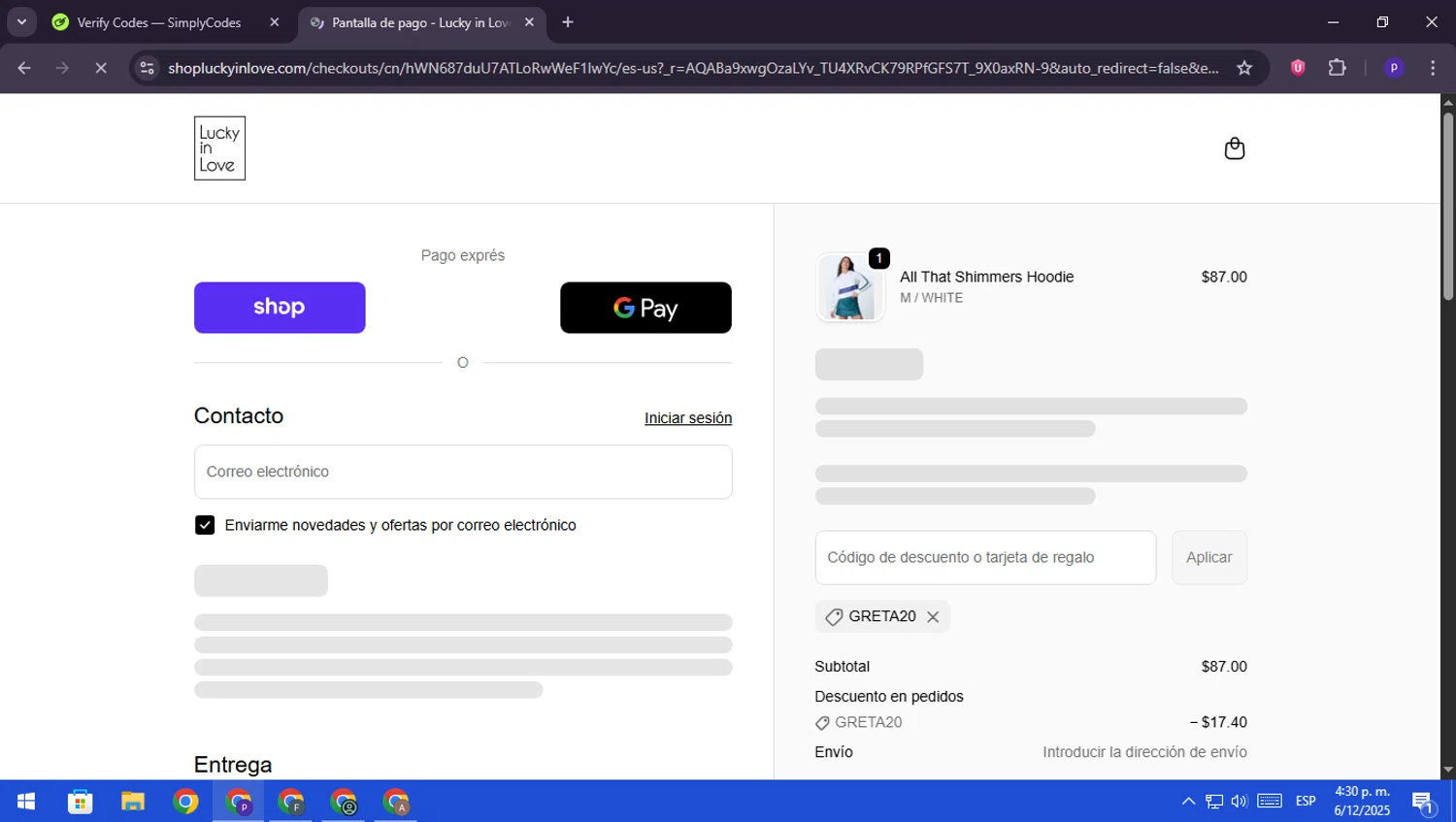Click the All That Shimmers Hoodie title

[986, 277]
